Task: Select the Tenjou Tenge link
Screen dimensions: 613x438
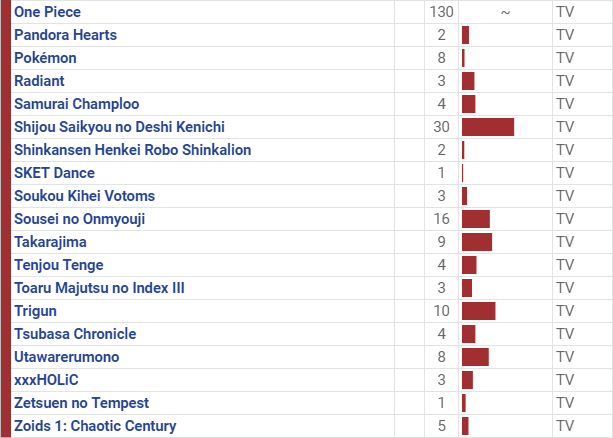Action: tap(59, 265)
